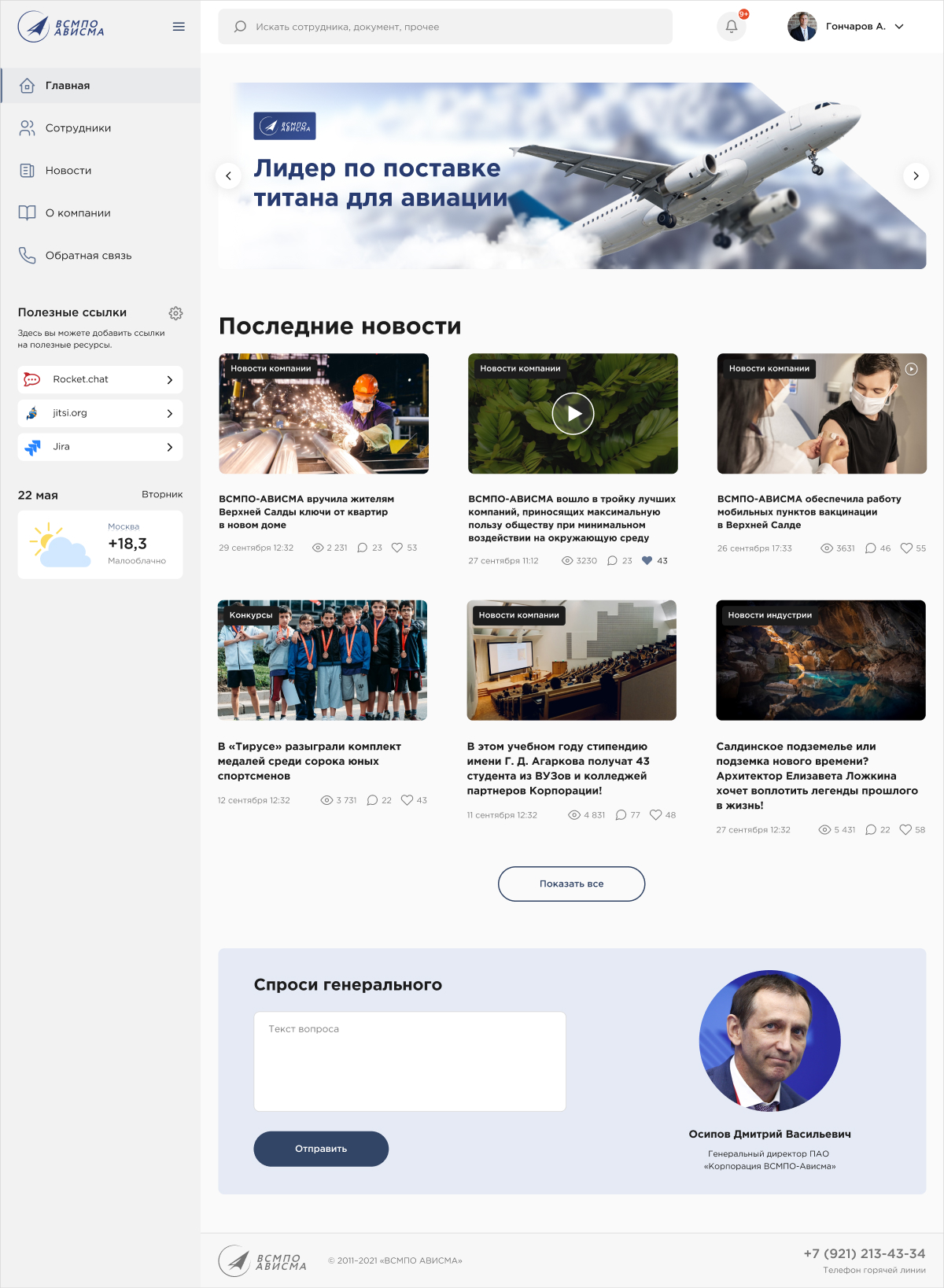Click the Гончаров А. profile avatar

point(802,27)
